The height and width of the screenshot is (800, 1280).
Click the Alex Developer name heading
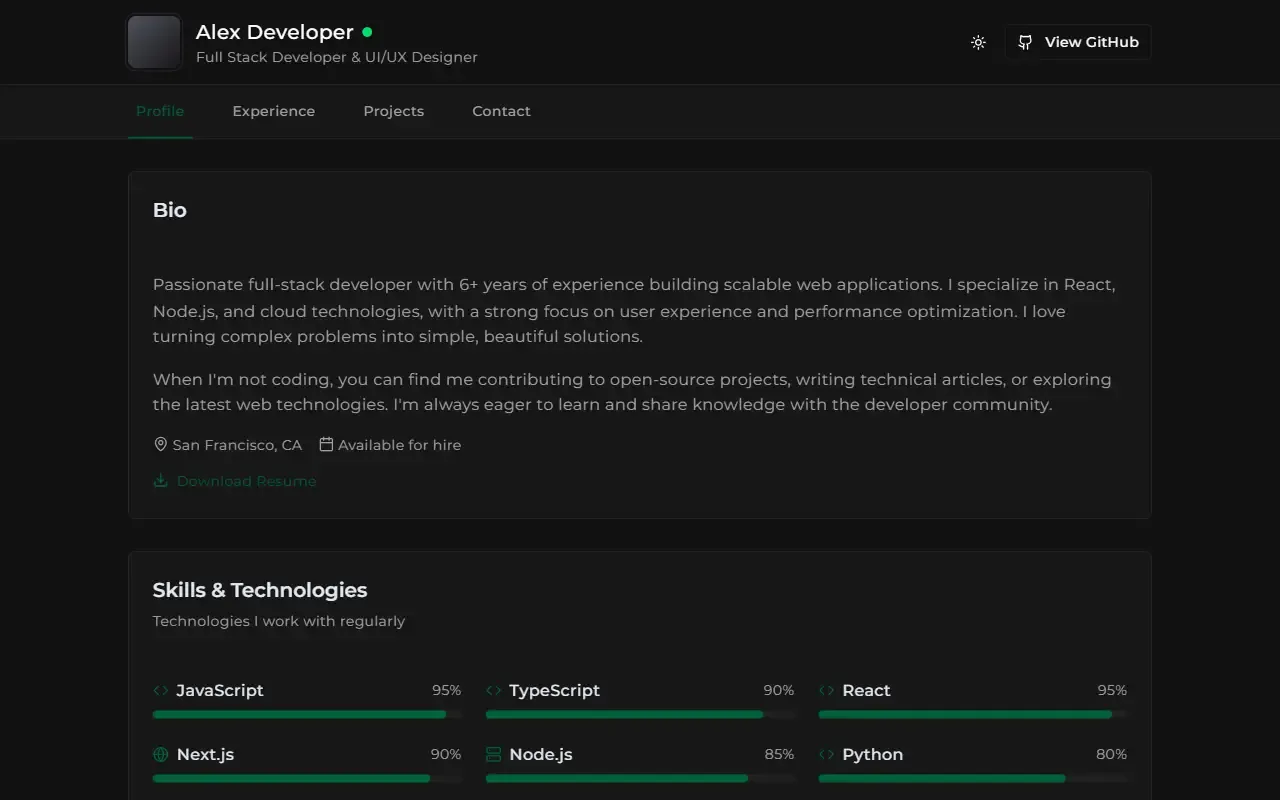274,32
